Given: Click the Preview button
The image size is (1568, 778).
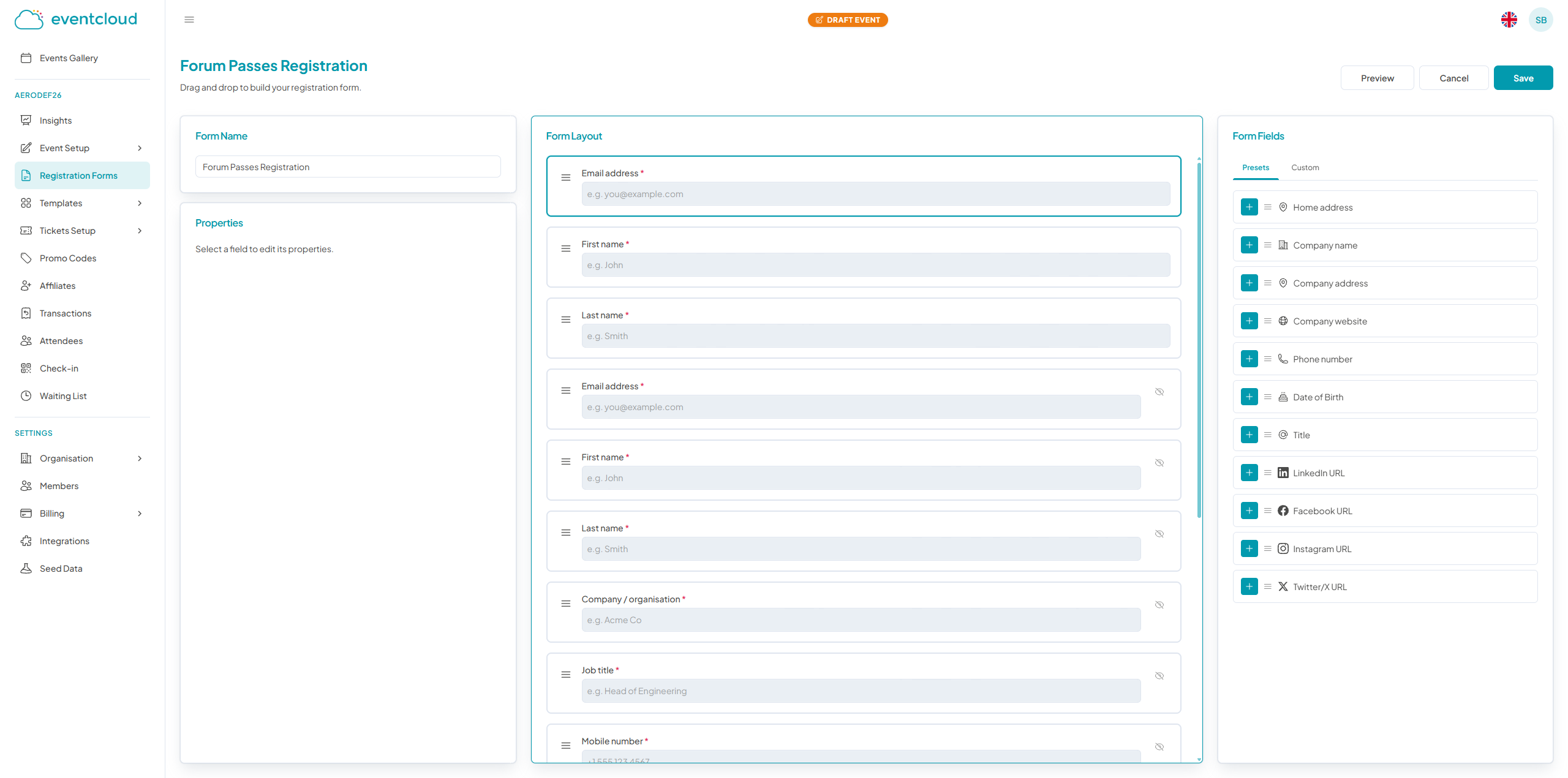Looking at the screenshot, I should (x=1377, y=78).
